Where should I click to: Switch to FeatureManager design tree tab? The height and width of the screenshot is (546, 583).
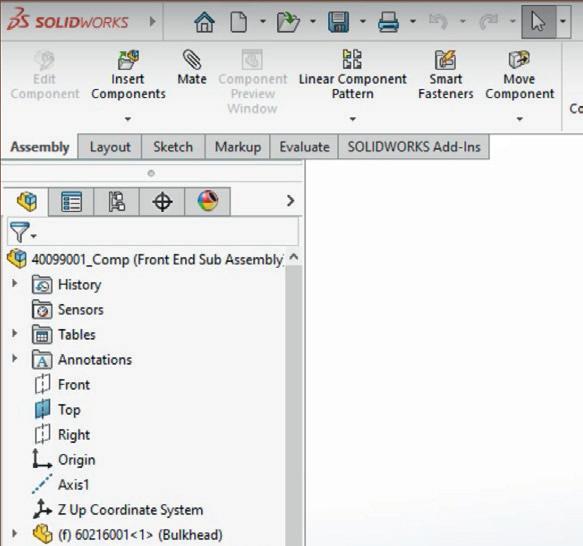click(x=26, y=201)
